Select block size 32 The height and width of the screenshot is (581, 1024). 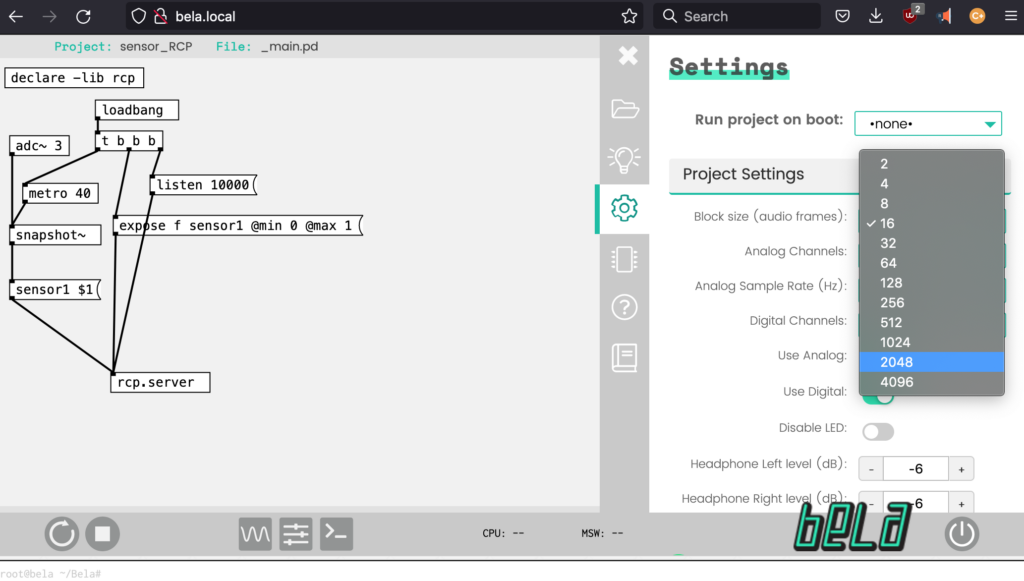click(932, 243)
